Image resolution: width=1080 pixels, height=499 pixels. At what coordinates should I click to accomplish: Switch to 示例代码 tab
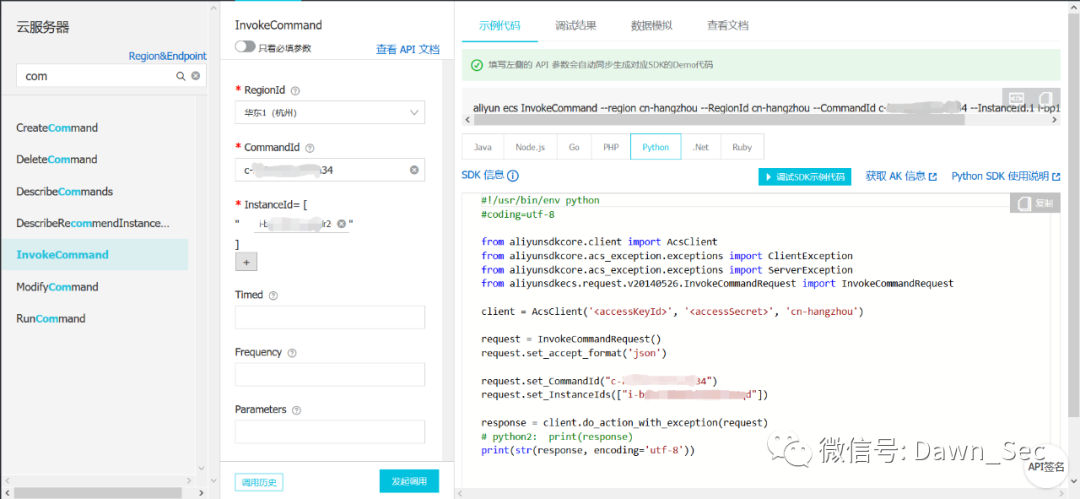(x=500, y=26)
